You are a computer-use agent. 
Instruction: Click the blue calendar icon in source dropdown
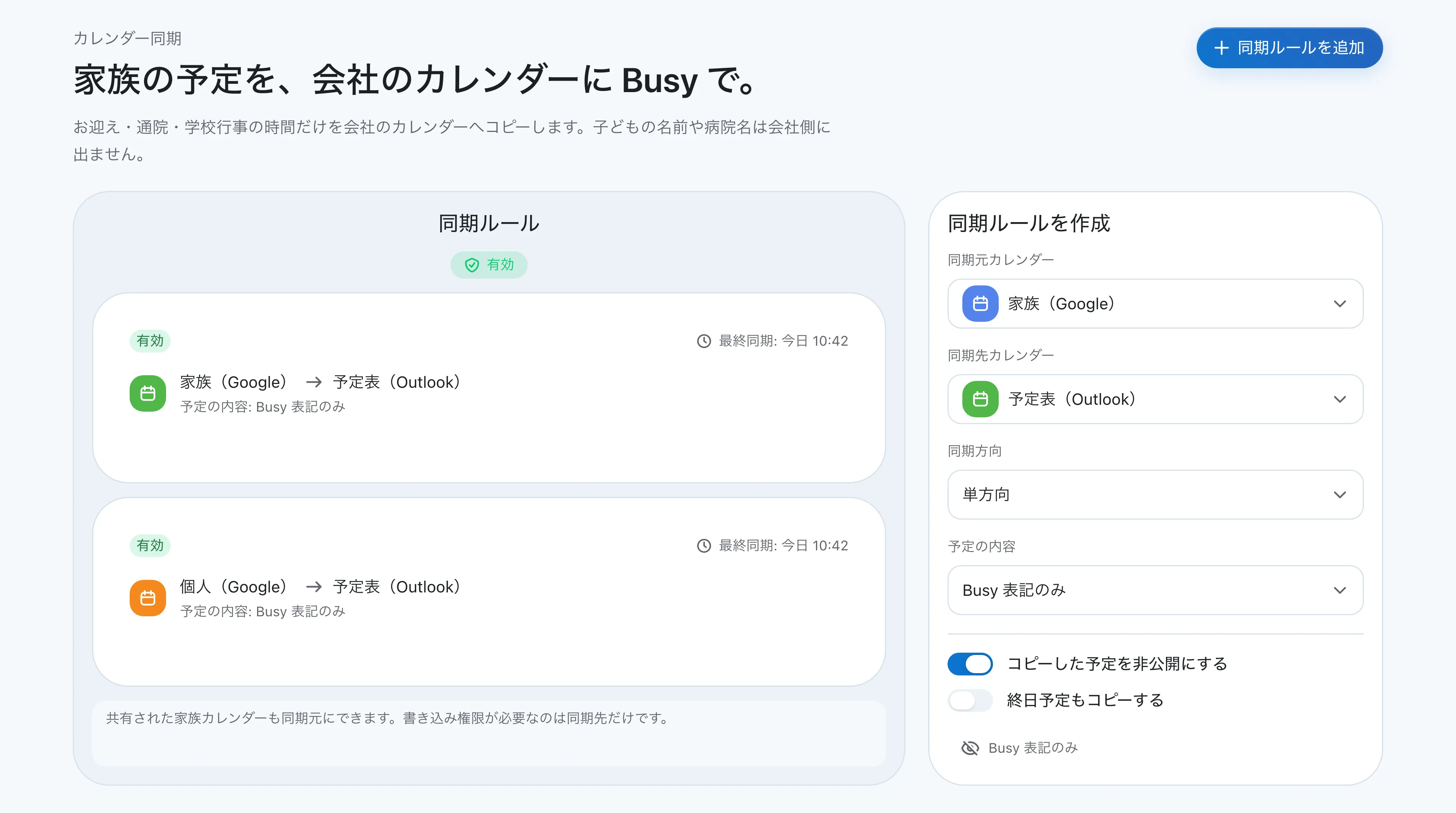pyautogui.click(x=980, y=303)
